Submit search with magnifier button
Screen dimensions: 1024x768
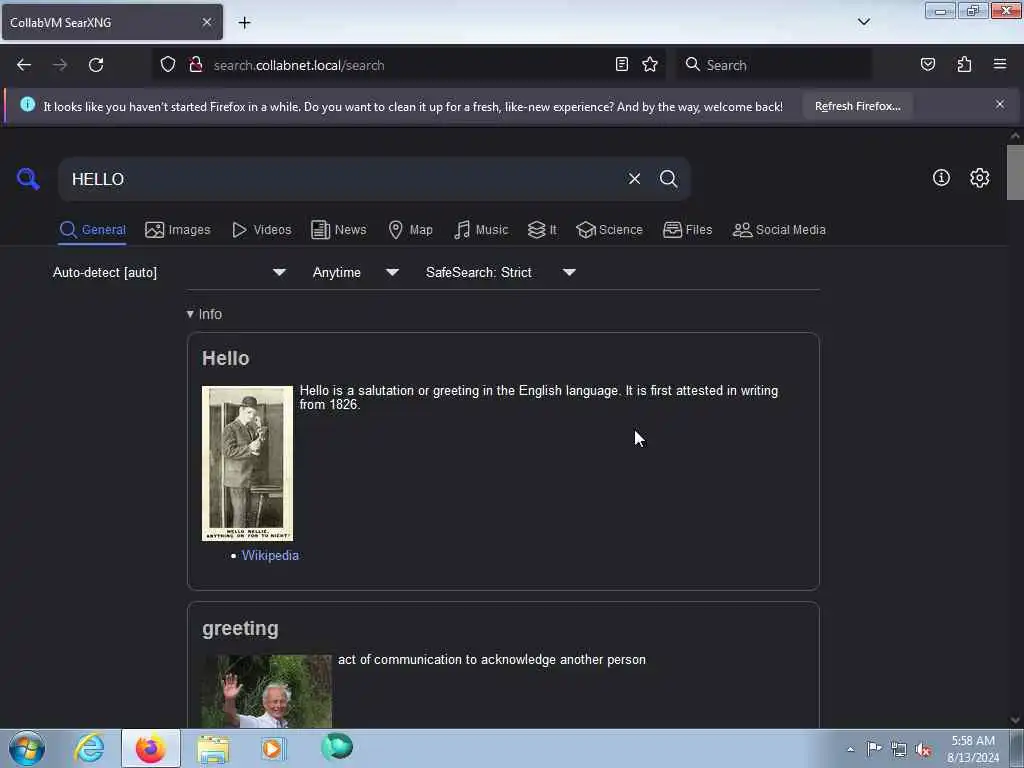tap(668, 178)
